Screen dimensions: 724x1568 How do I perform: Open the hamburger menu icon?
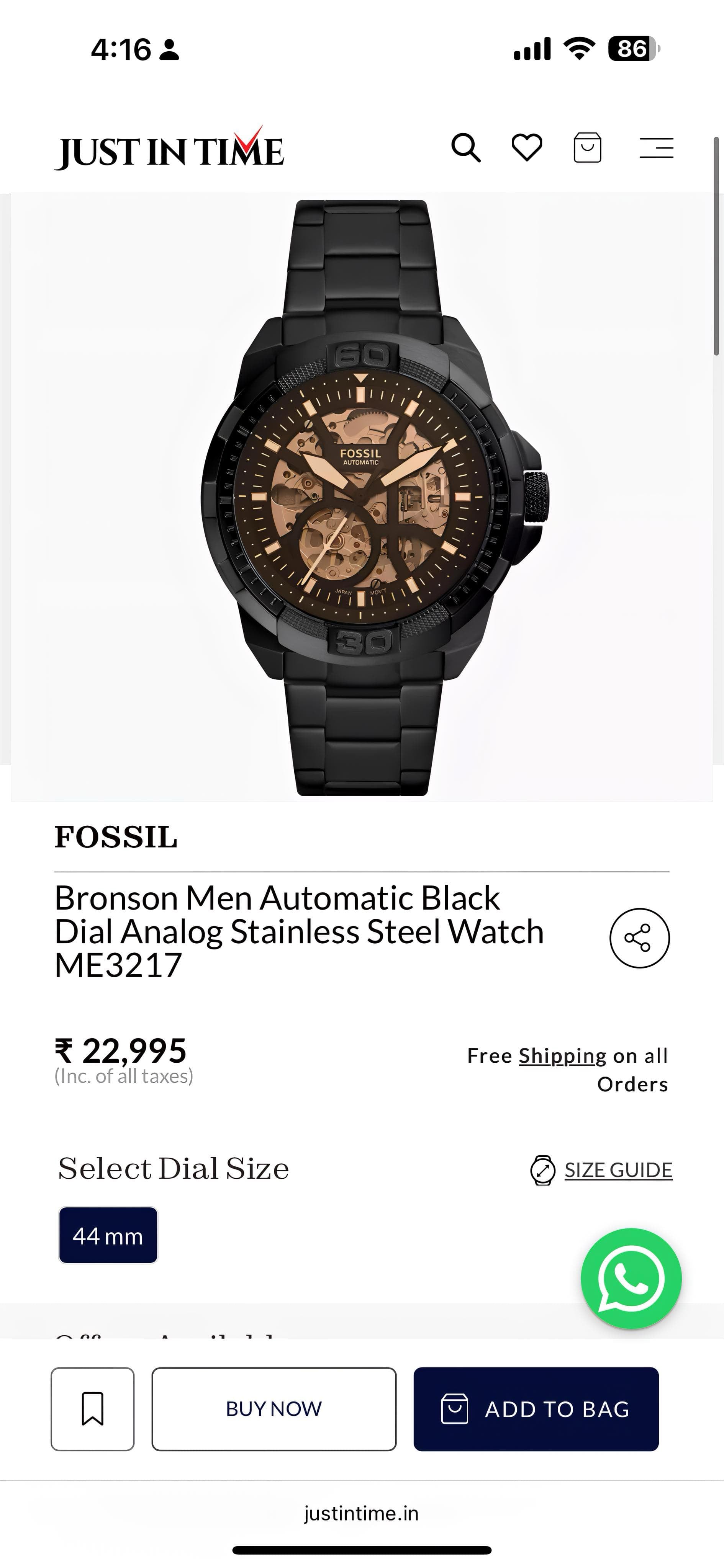(657, 148)
